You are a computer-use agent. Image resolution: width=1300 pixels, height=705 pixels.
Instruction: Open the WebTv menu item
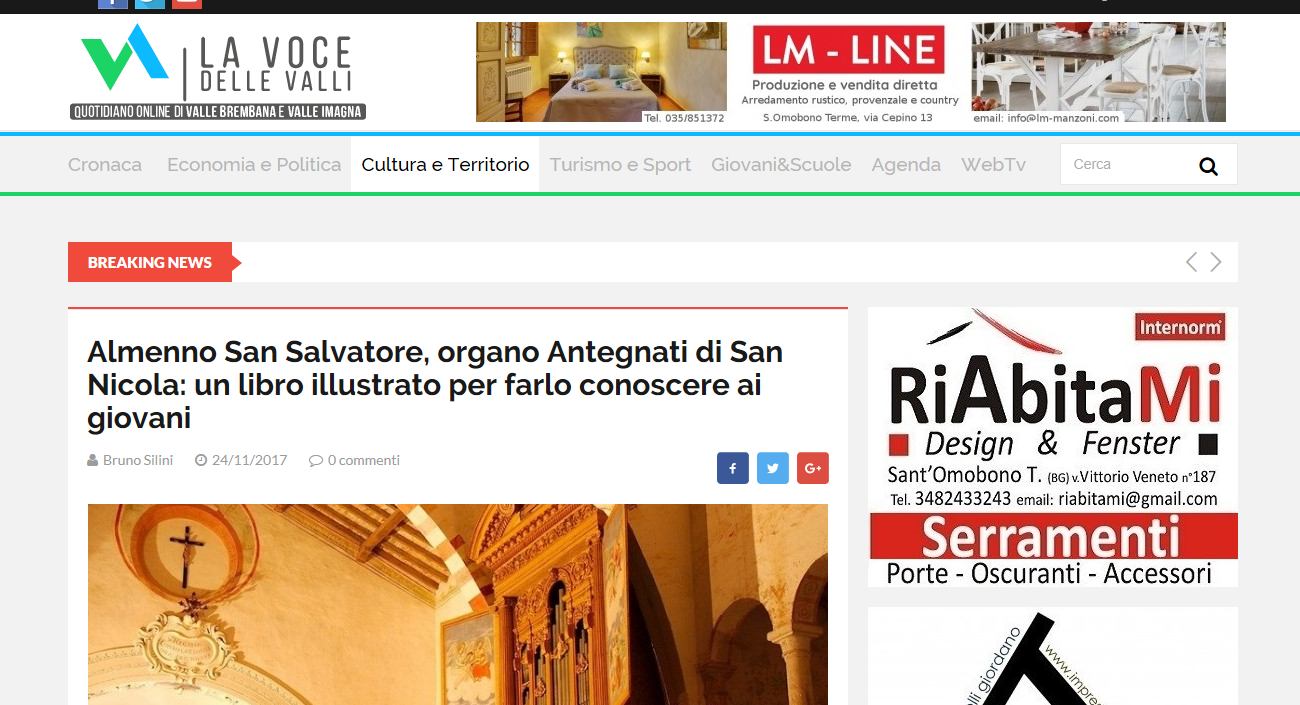(x=993, y=165)
